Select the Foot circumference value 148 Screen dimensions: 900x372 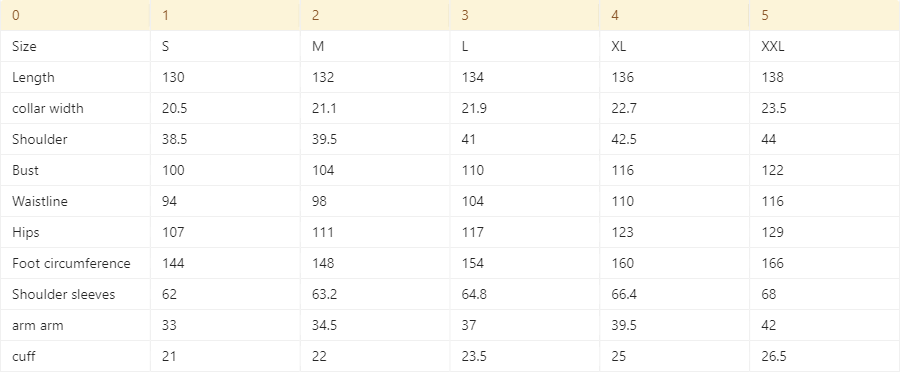pyautogui.click(x=375, y=264)
